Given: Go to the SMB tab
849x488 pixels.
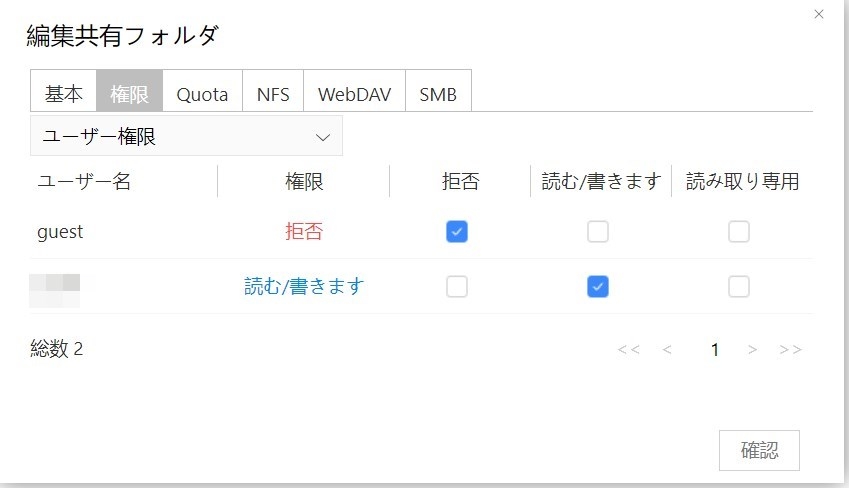Looking at the screenshot, I should (438, 94).
